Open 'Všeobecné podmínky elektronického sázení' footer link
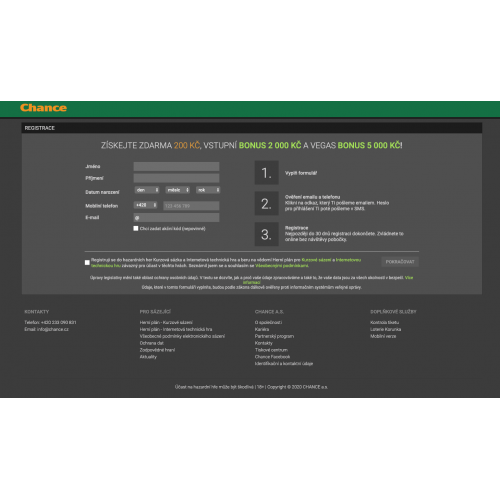This screenshot has width=500, height=500. 182,336
